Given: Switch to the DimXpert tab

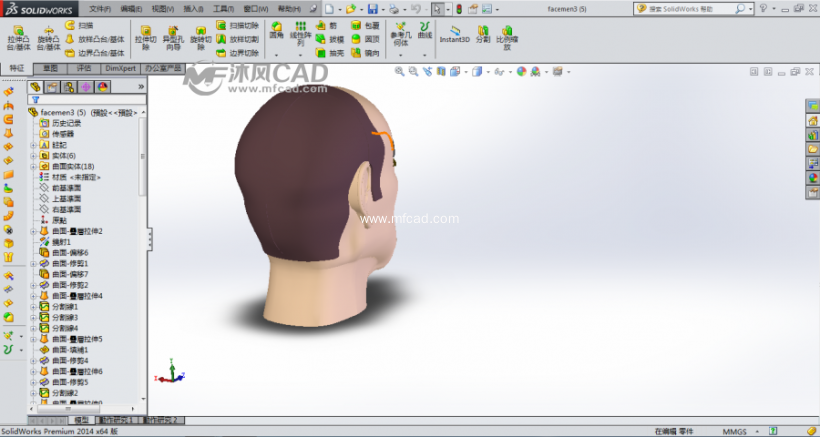Looking at the screenshot, I should coord(120,69).
